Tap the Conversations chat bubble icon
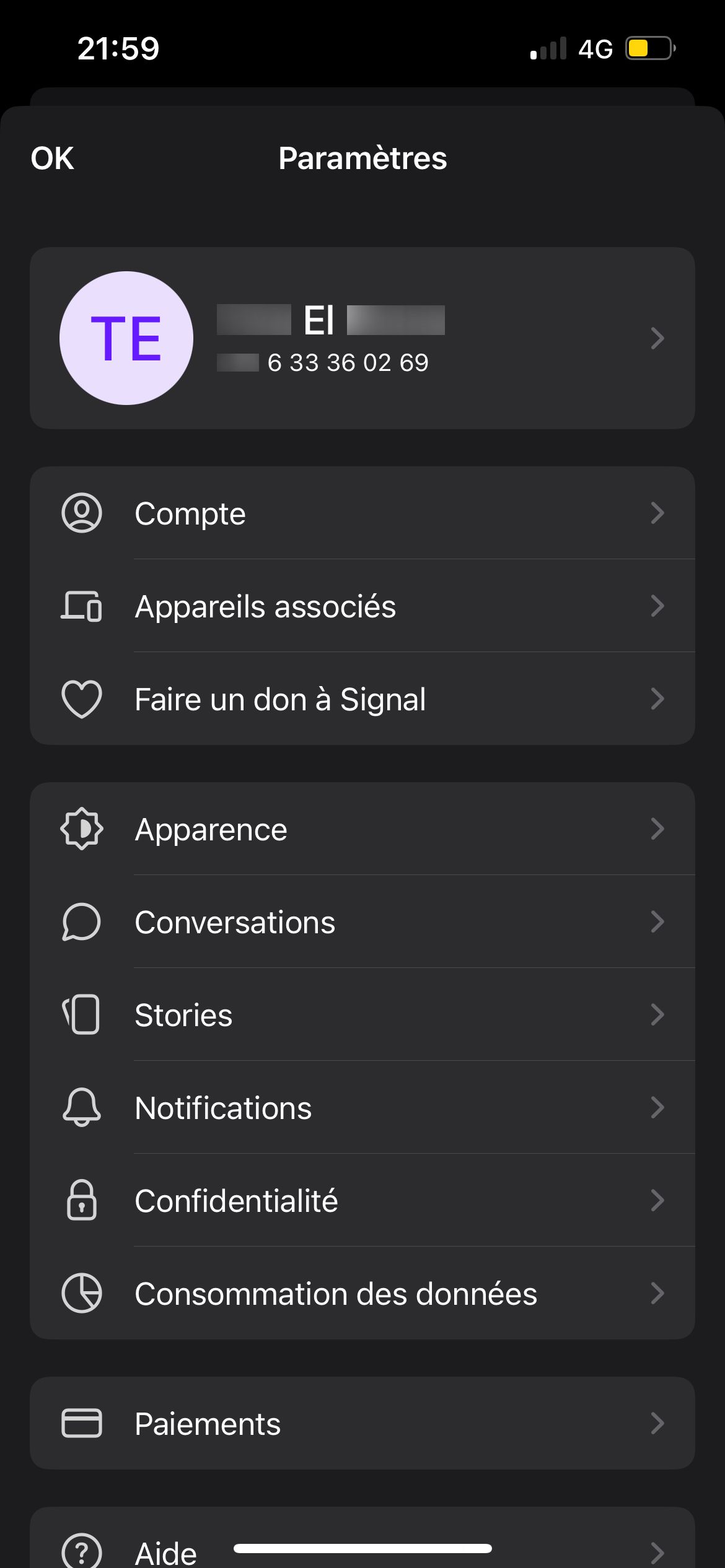This screenshot has width=725, height=1568. (x=81, y=921)
